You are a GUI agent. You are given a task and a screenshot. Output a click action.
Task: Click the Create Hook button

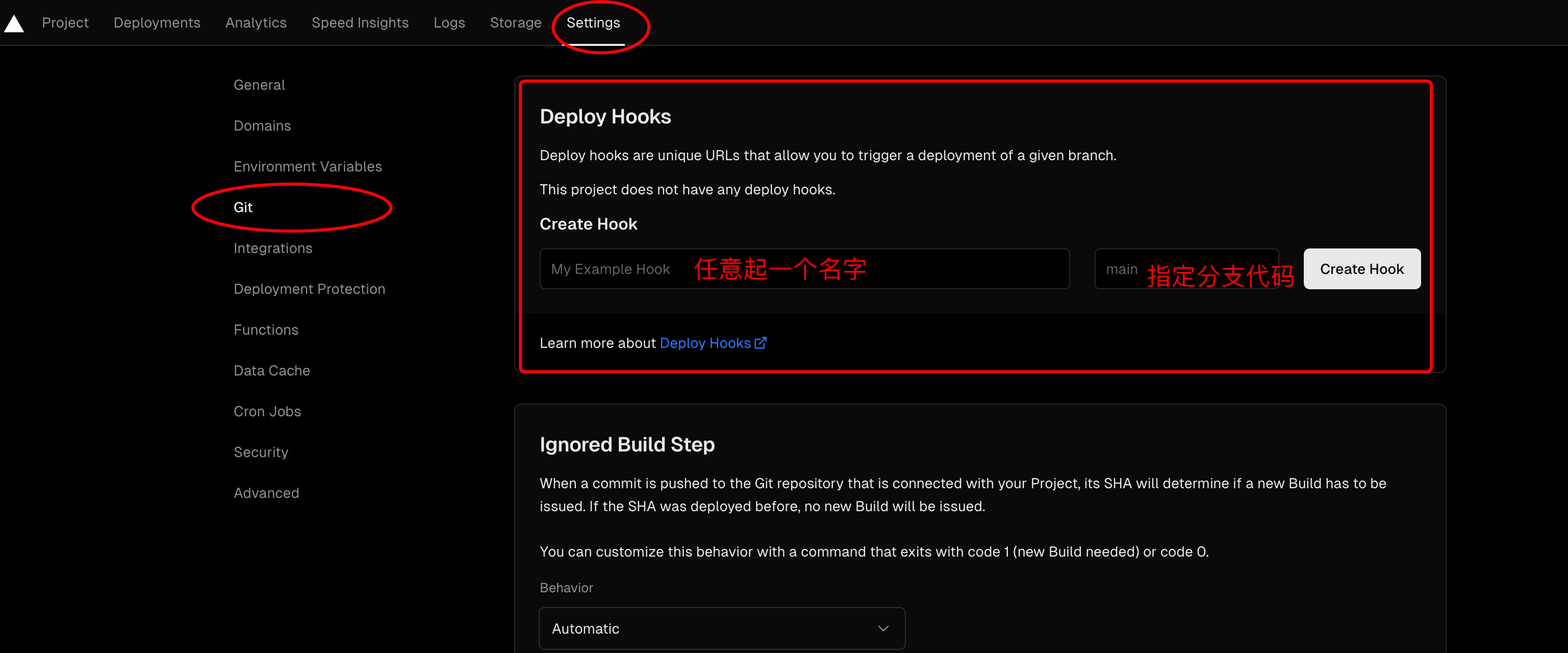pyautogui.click(x=1361, y=269)
